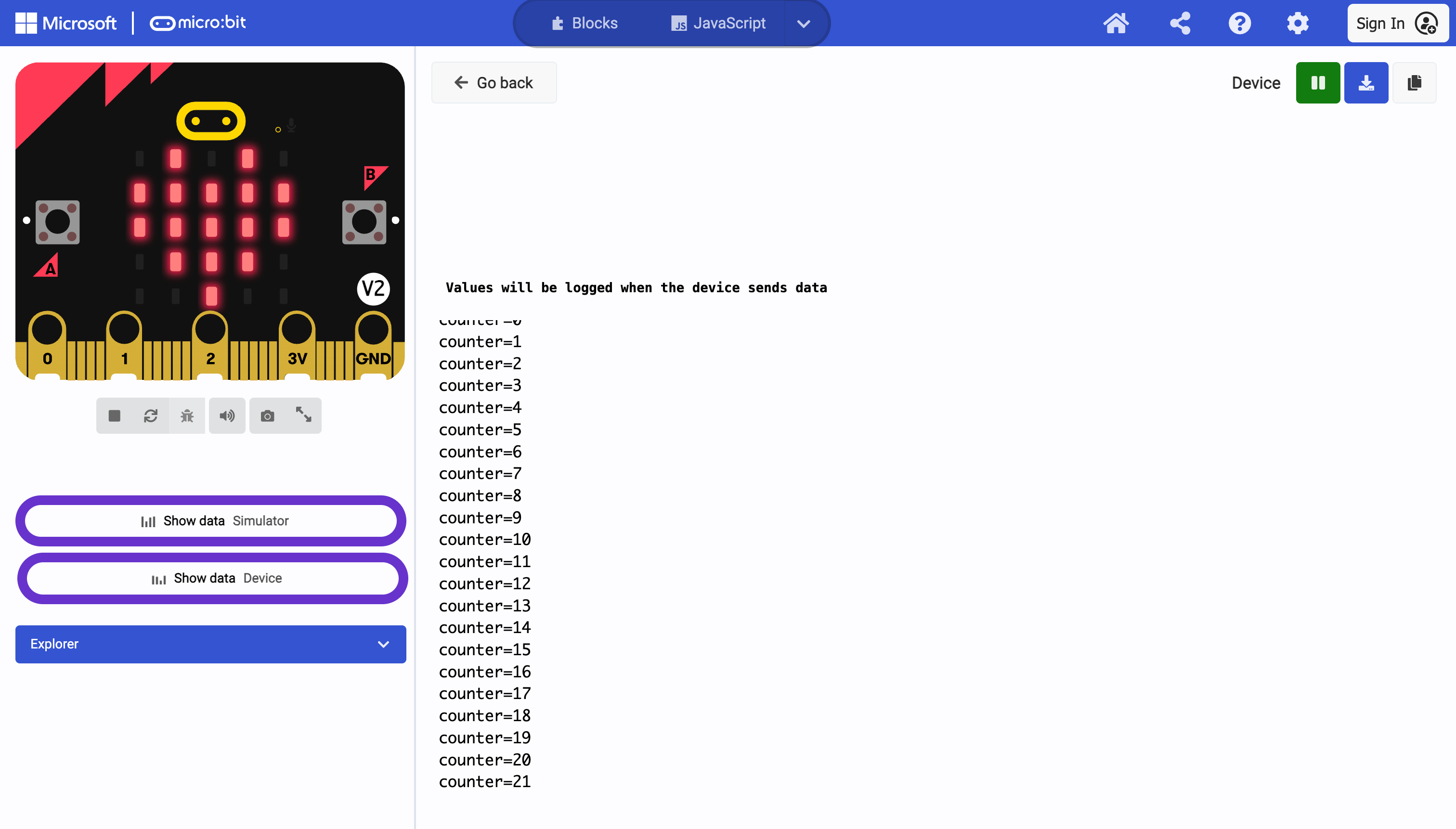Image resolution: width=1456 pixels, height=829 pixels.
Task: Click the microphone icon on the micro:bit
Action: pyautogui.click(x=291, y=125)
